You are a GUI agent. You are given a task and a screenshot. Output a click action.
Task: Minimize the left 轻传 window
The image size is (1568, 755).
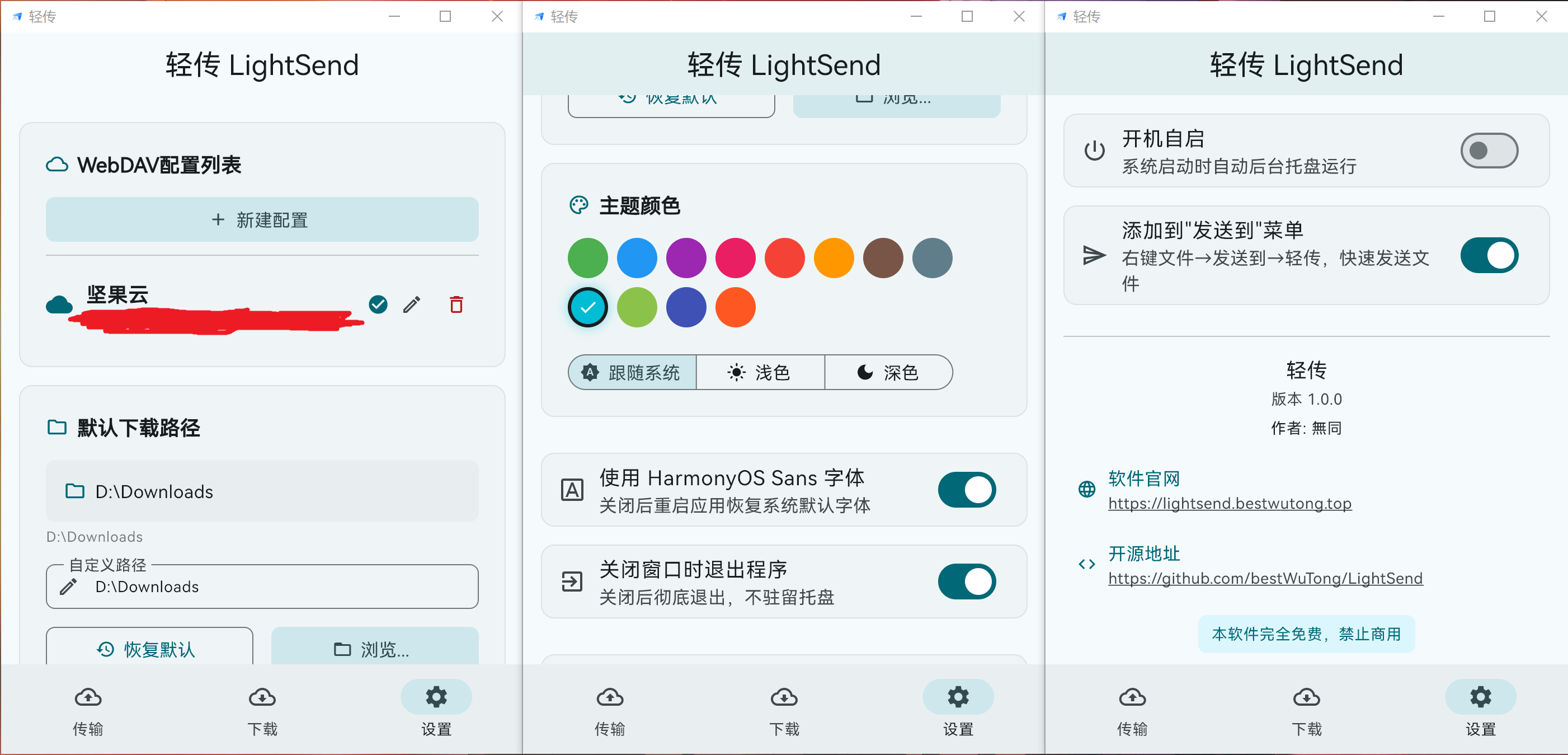click(394, 16)
